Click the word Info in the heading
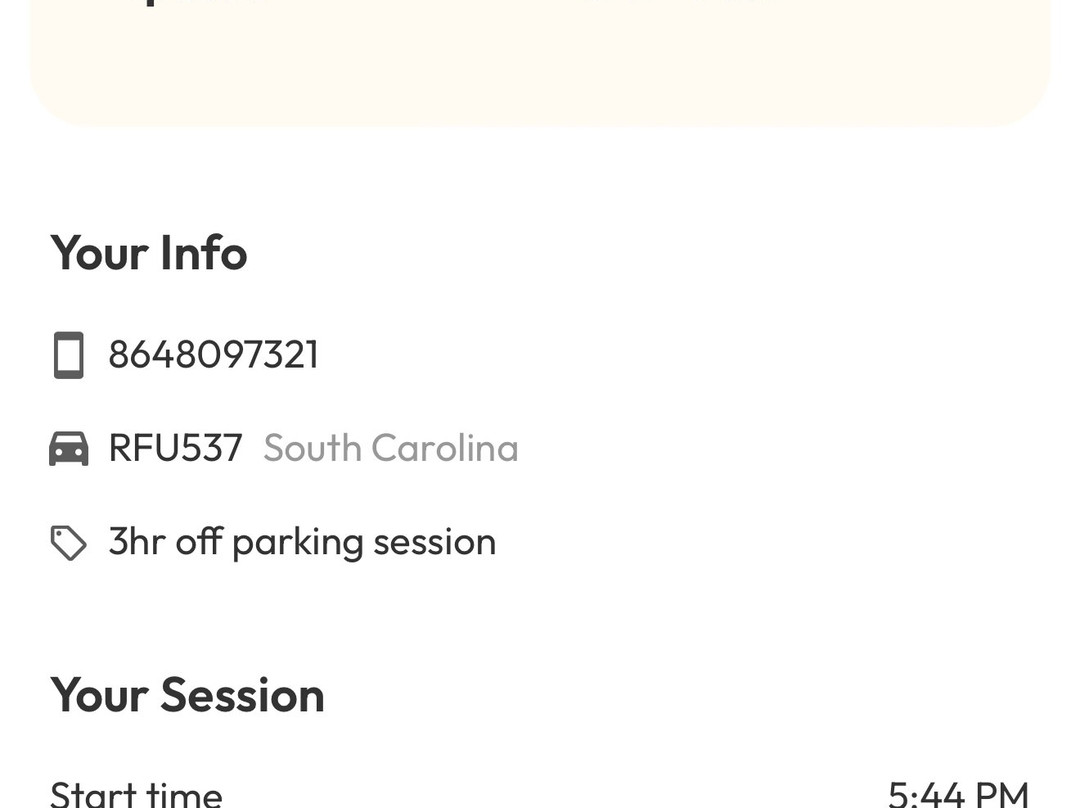Screen dimensions: 1080x808 coord(203,253)
